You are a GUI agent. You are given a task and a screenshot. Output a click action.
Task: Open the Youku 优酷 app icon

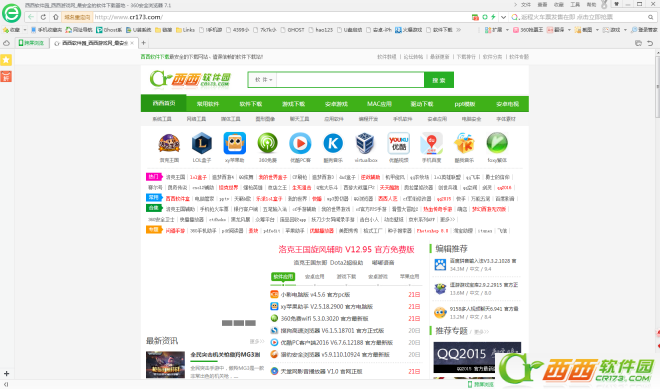tap(399, 144)
